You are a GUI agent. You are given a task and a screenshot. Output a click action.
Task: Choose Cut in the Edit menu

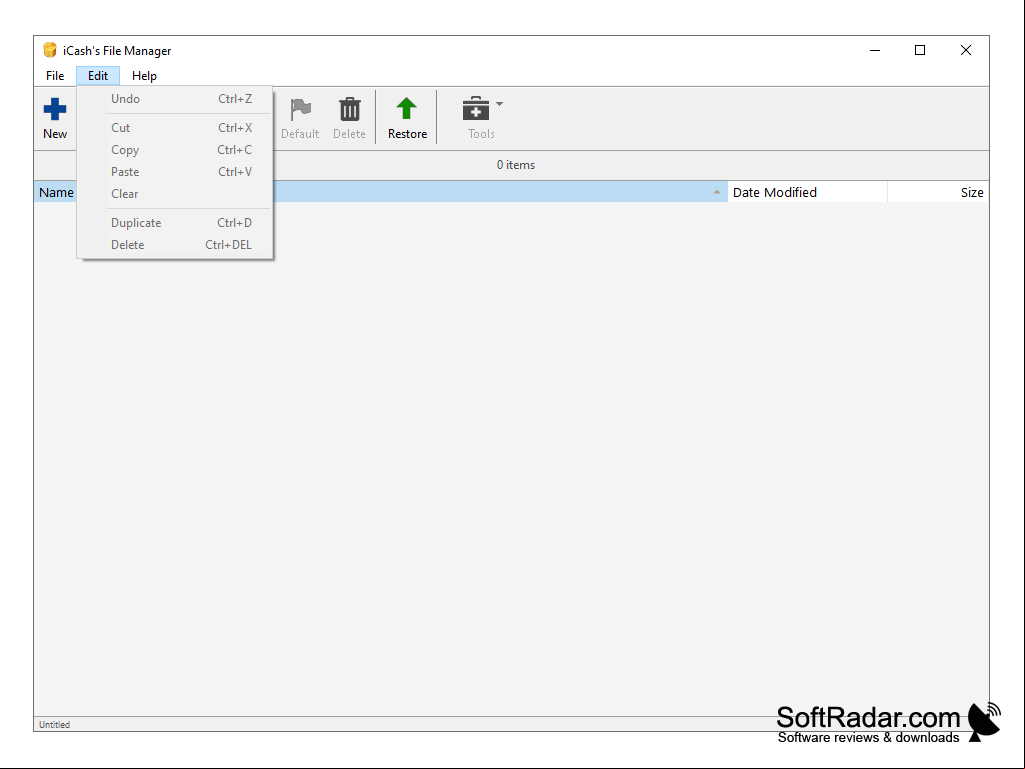pyautogui.click(x=175, y=128)
